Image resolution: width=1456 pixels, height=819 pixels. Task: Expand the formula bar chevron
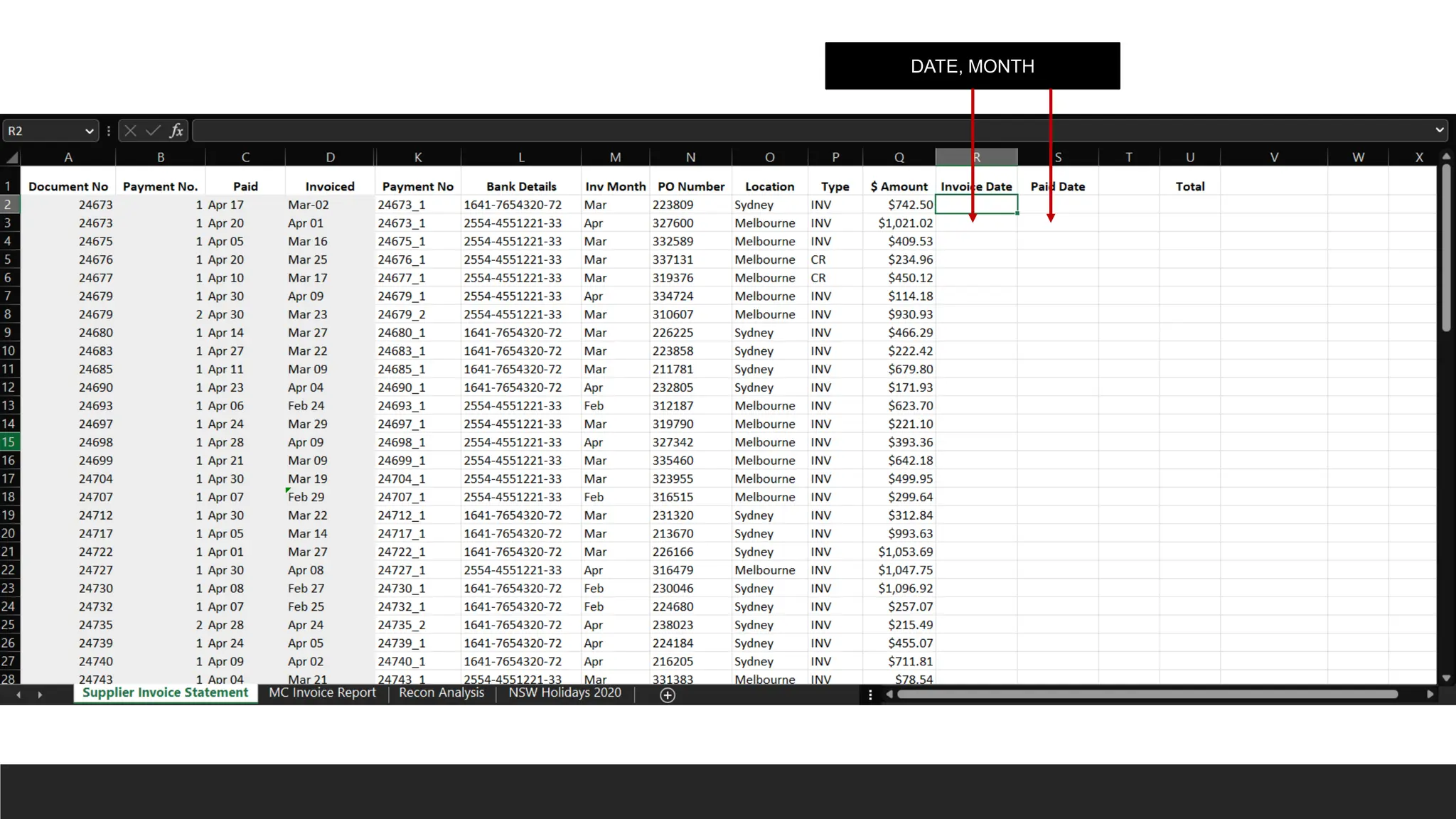(x=1439, y=130)
